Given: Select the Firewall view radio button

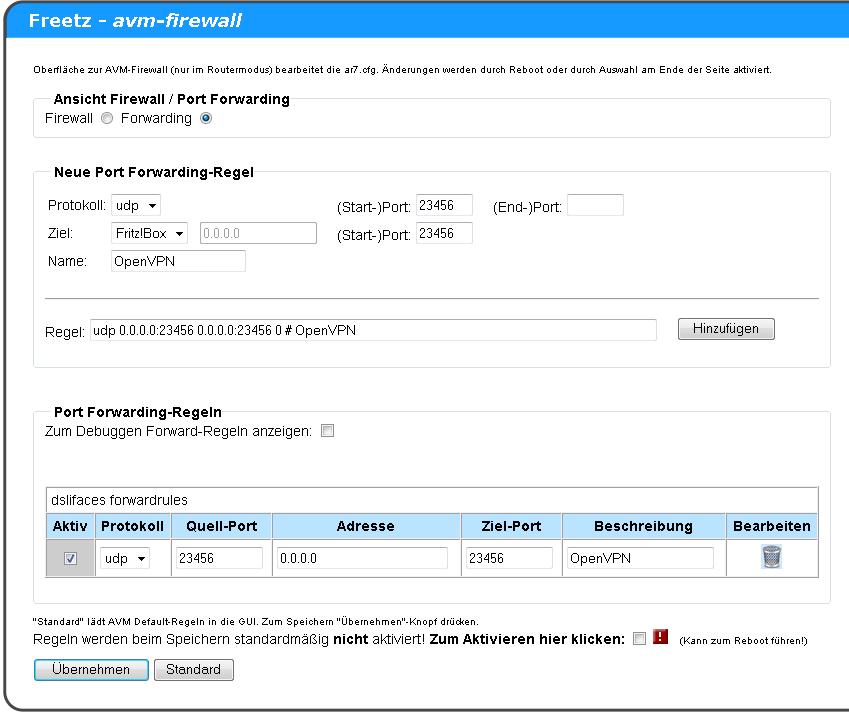Looking at the screenshot, I should pos(107,118).
